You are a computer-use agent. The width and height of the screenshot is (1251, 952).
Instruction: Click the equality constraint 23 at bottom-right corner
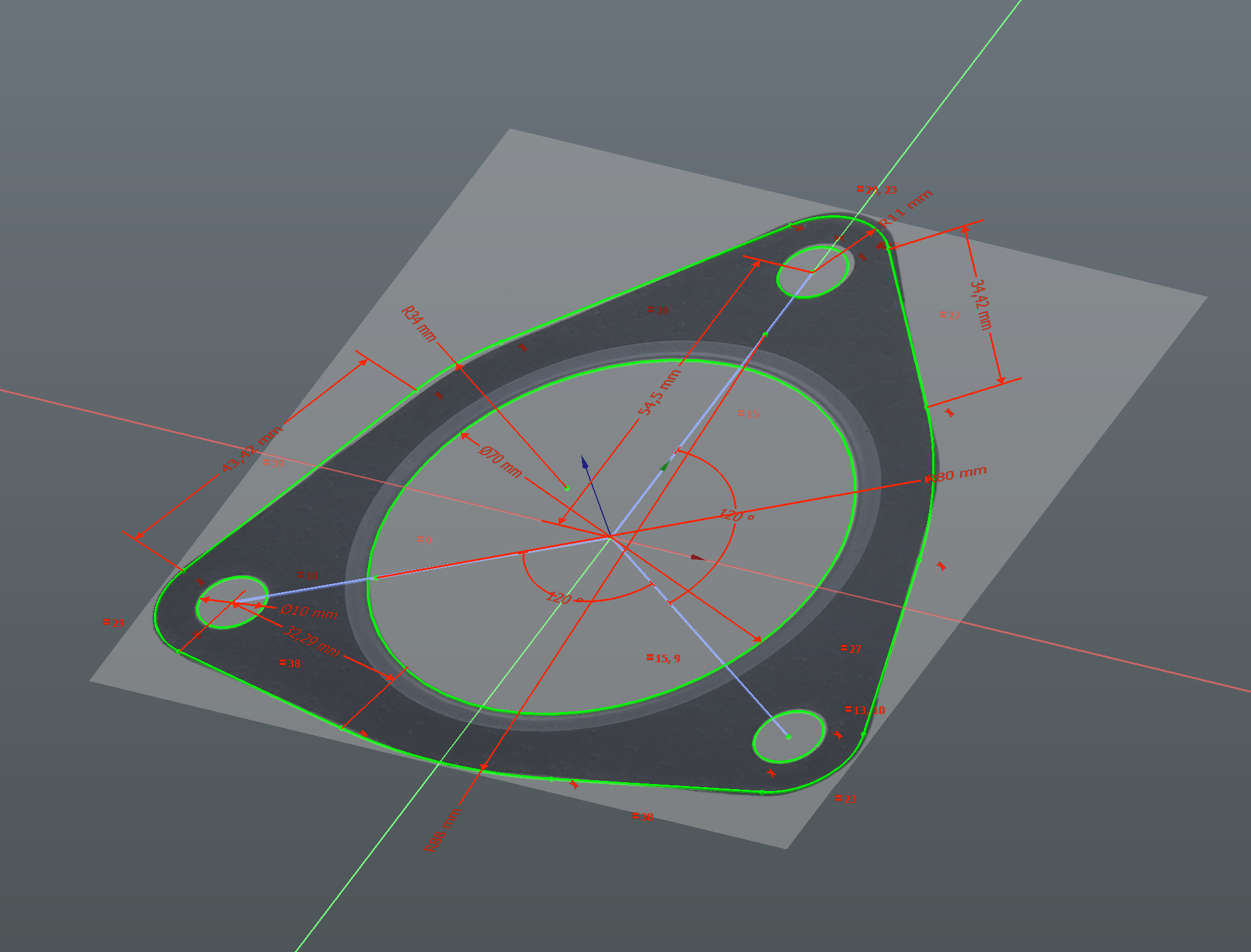pyautogui.click(x=846, y=799)
